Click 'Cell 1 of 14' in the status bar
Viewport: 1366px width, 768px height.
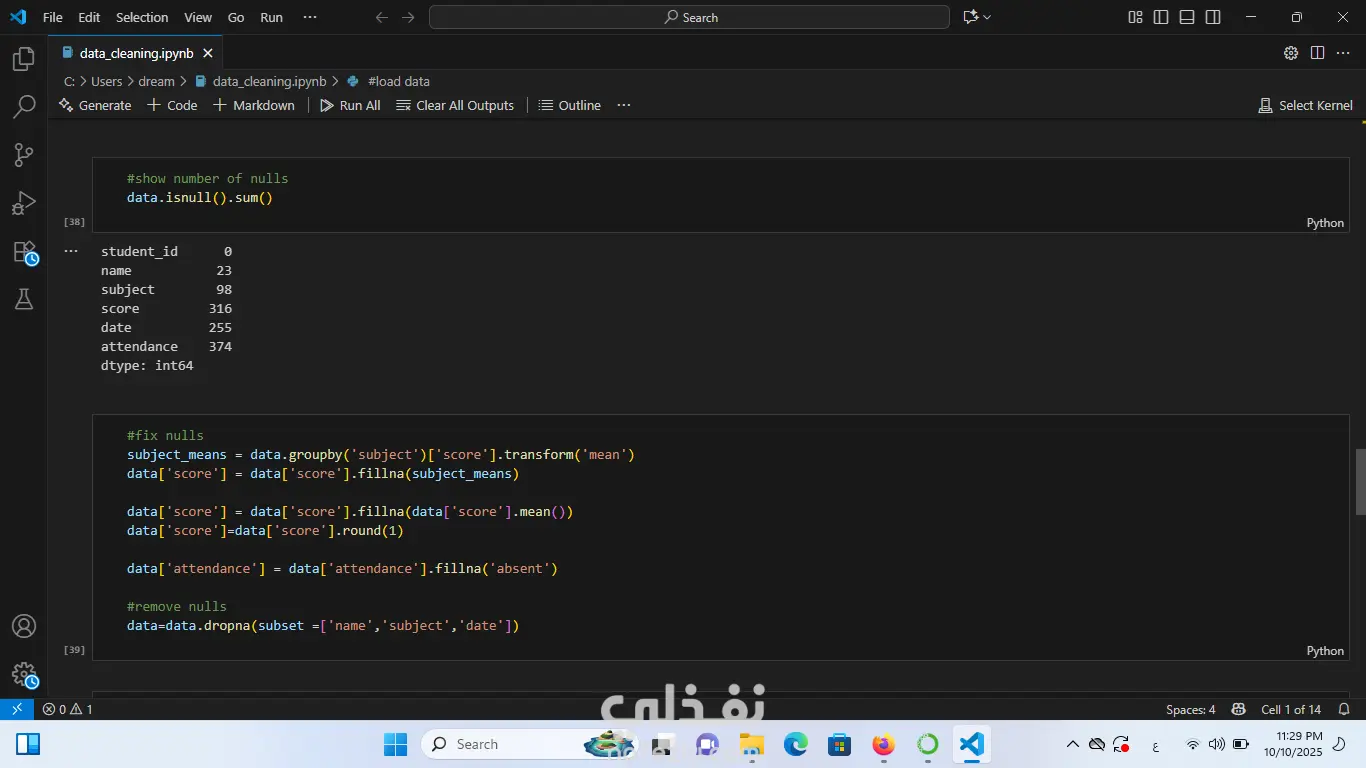click(x=1291, y=709)
